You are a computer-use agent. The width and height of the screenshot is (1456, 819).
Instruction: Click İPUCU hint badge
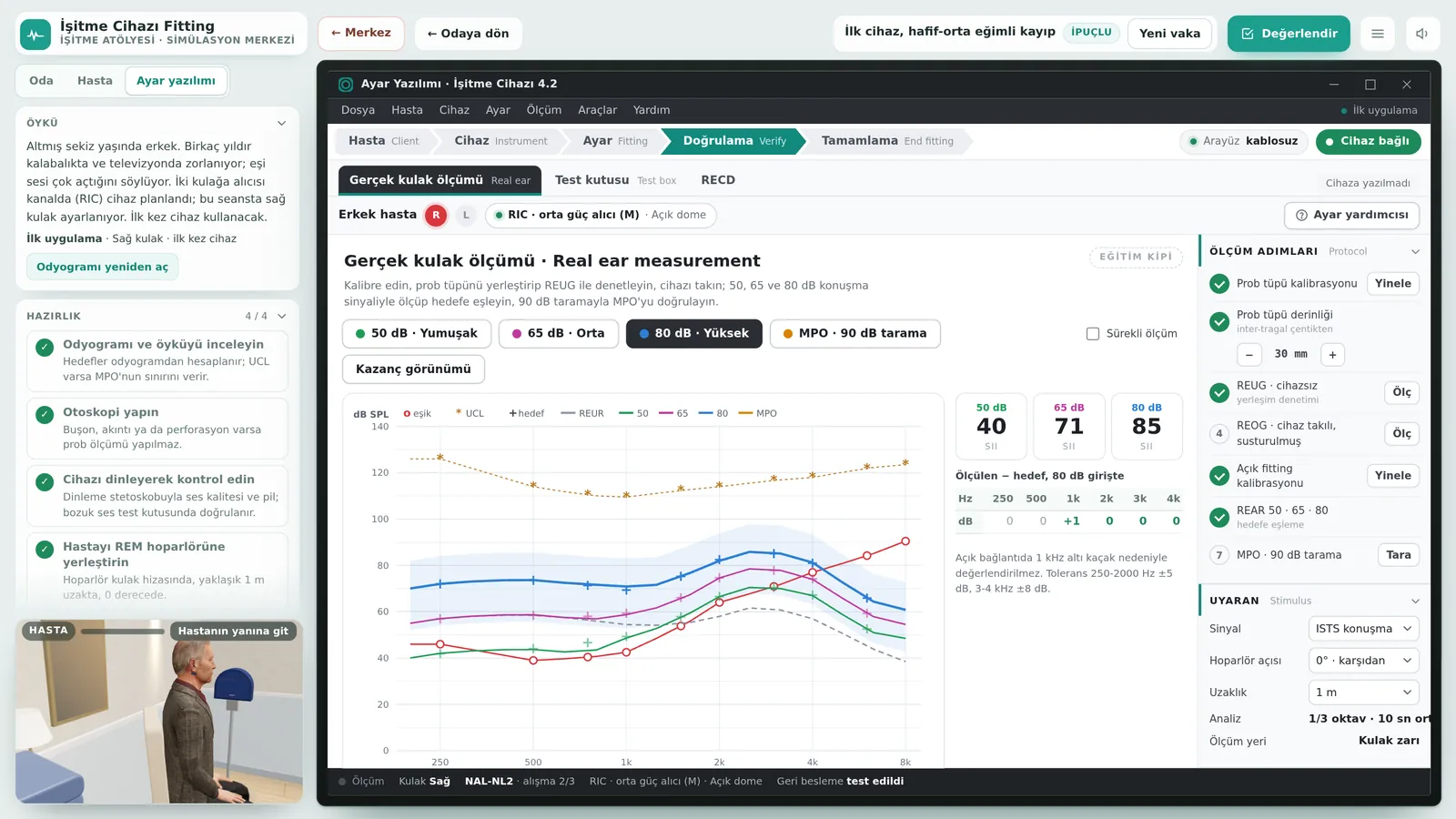(1091, 32)
